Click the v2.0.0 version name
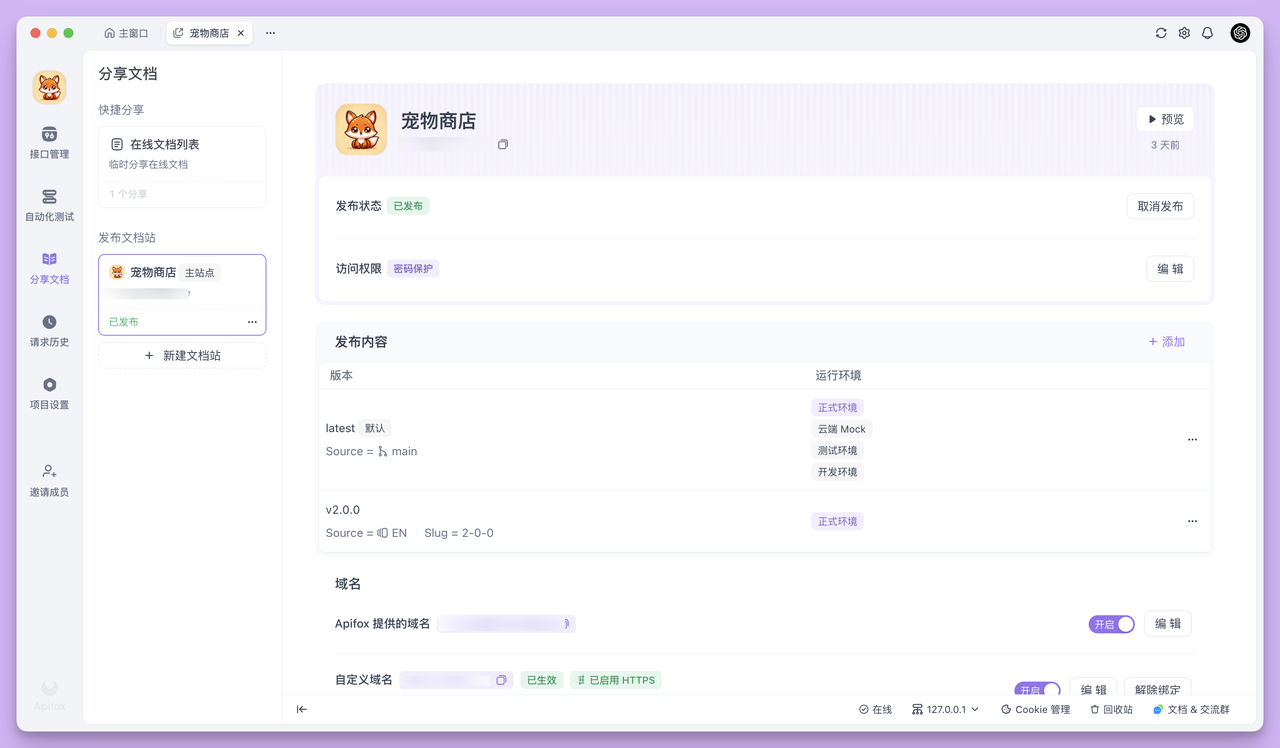1280x748 pixels. [x=343, y=509]
